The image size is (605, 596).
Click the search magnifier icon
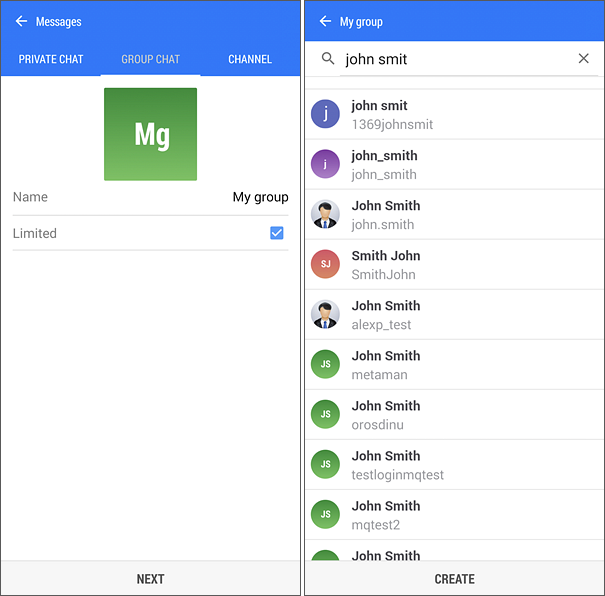tap(328, 59)
